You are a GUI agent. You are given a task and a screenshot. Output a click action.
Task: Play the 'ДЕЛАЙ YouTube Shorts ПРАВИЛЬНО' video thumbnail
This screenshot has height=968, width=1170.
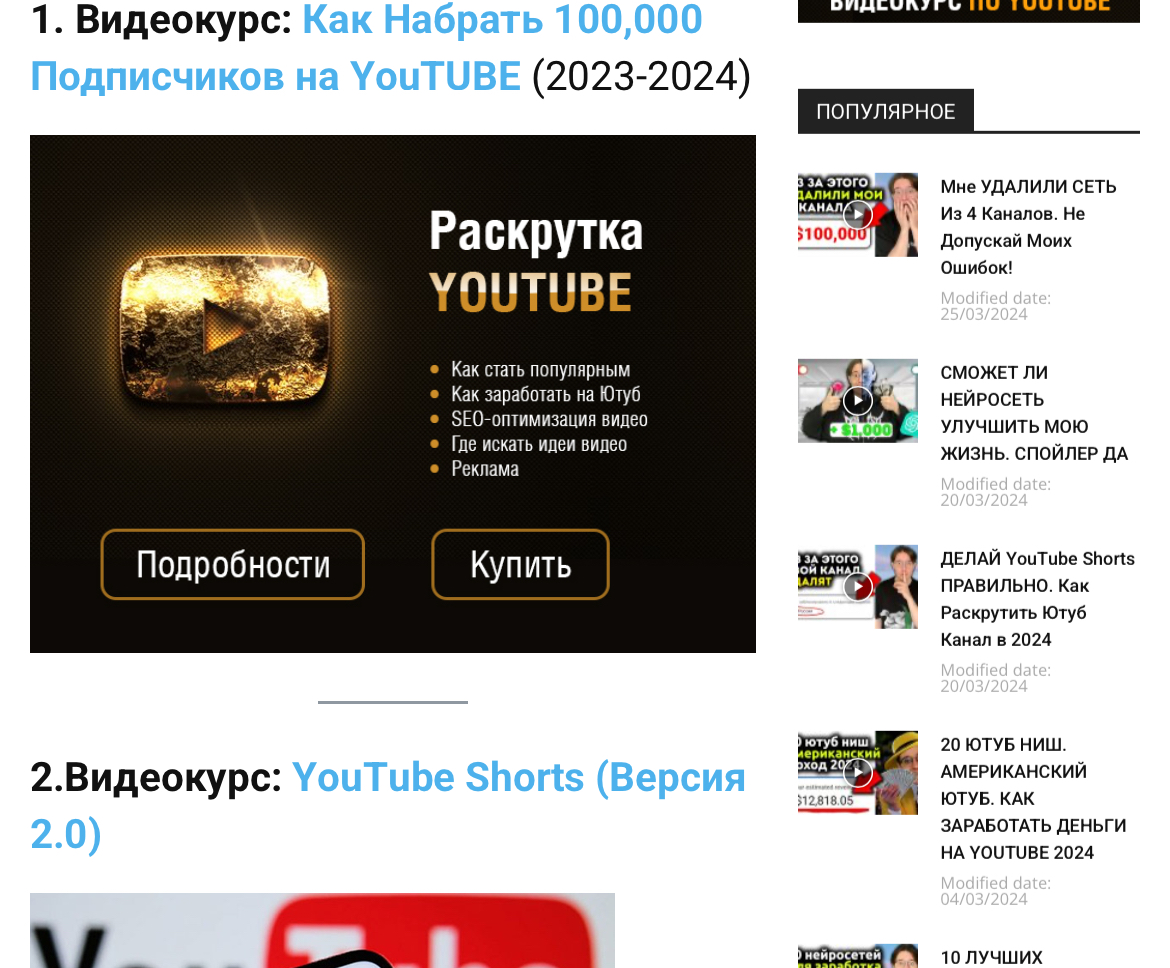857,587
